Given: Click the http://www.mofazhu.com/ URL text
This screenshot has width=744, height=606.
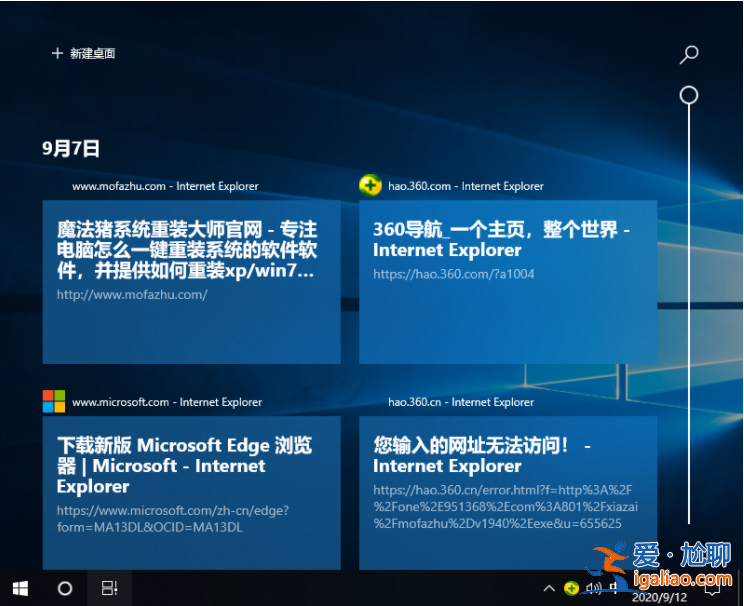Looking at the screenshot, I should pos(132,295).
